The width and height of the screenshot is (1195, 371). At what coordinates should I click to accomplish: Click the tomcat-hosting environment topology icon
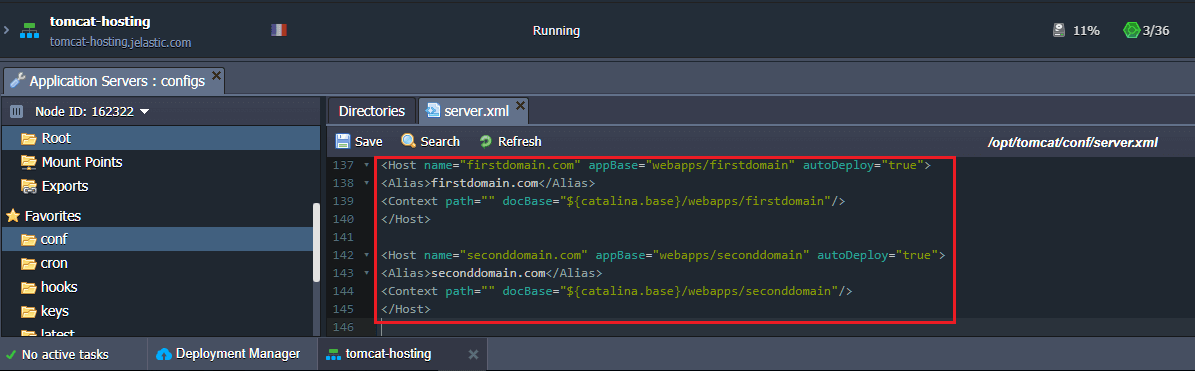pyautogui.click(x=30, y=30)
